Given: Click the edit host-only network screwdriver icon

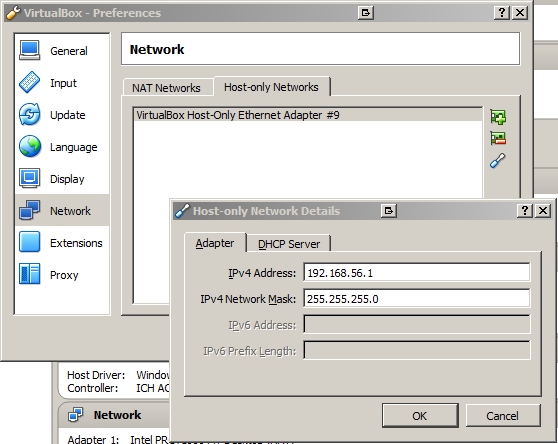Looking at the screenshot, I should pos(498,160).
